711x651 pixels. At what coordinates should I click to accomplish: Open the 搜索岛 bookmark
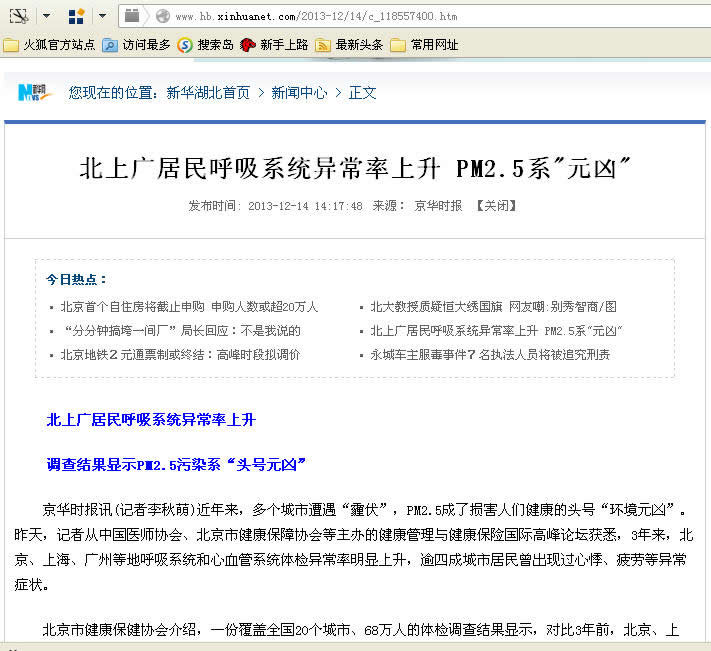(x=205, y=45)
